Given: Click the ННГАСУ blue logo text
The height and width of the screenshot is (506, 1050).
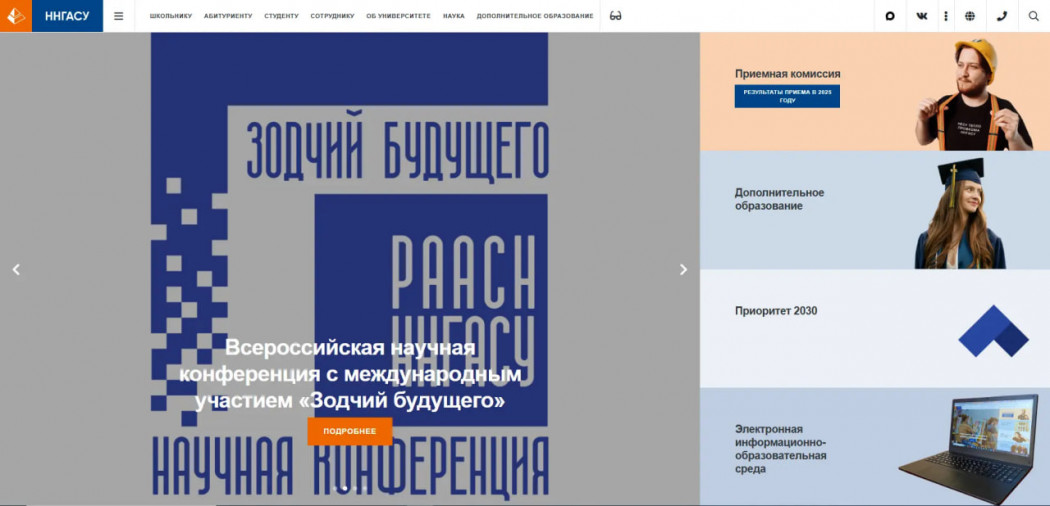Looking at the screenshot, I should click(x=67, y=16).
